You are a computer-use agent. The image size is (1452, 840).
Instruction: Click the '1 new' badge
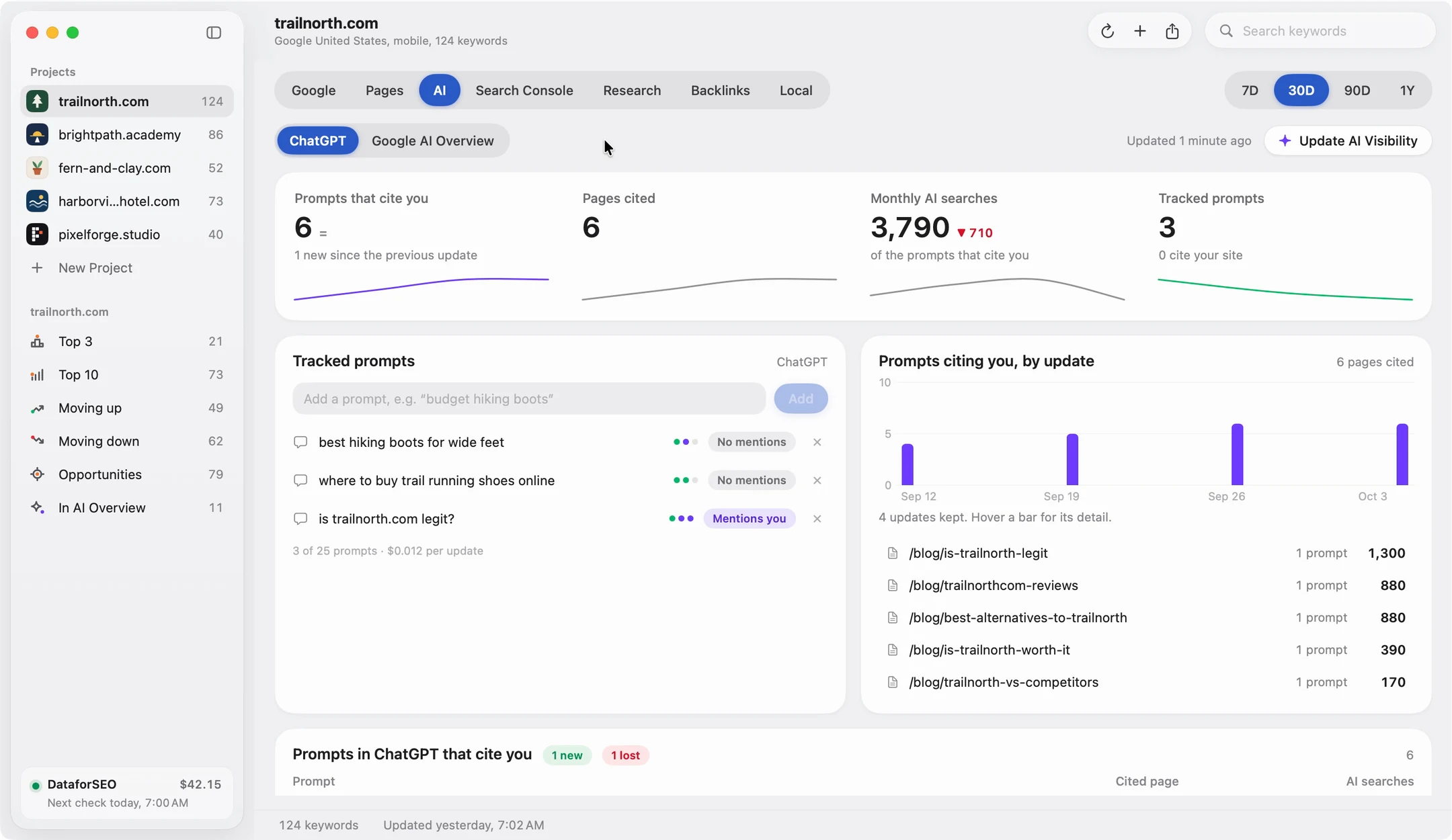[x=567, y=755]
